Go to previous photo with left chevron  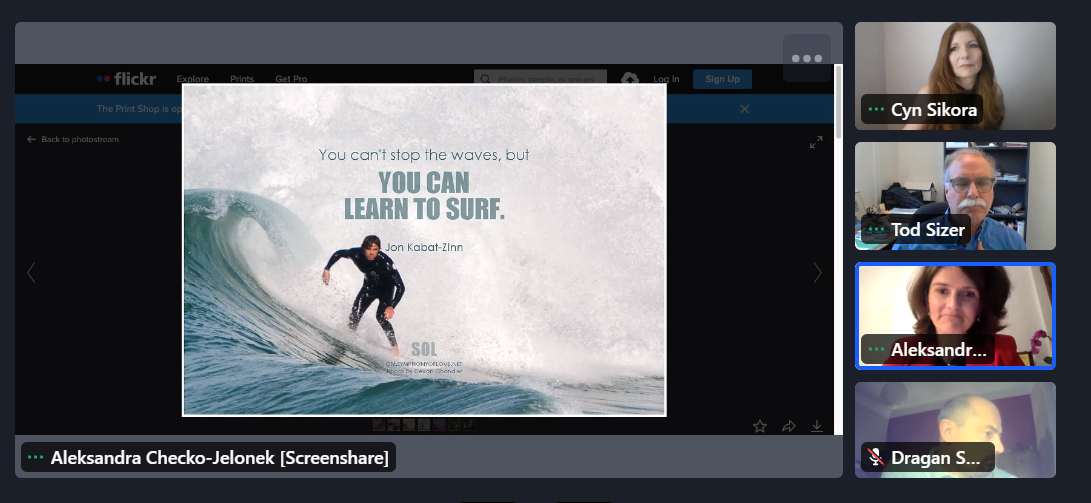point(31,272)
